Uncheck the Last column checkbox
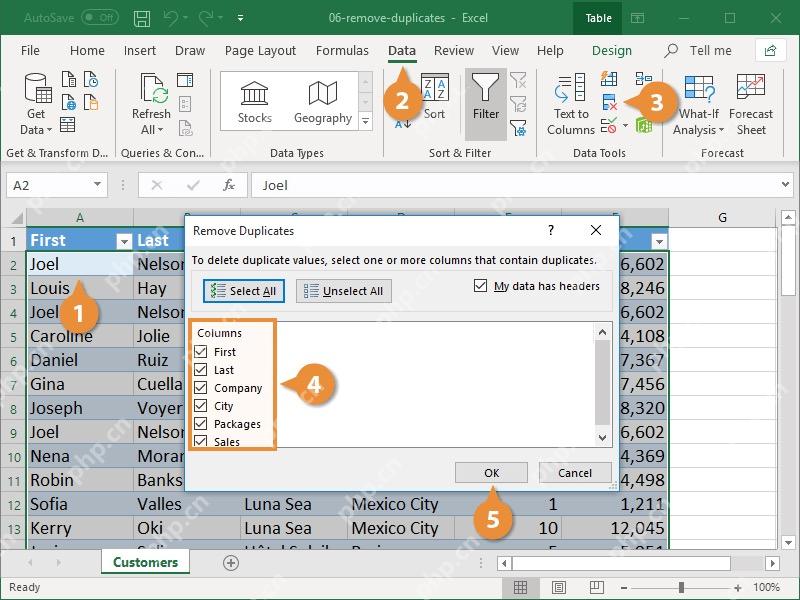 coord(201,369)
